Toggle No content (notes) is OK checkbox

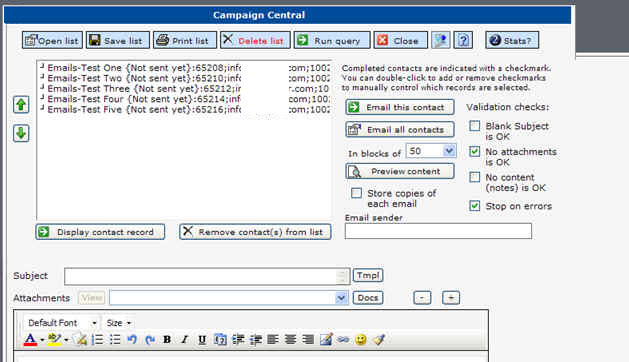pyautogui.click(x=475, y=177)
